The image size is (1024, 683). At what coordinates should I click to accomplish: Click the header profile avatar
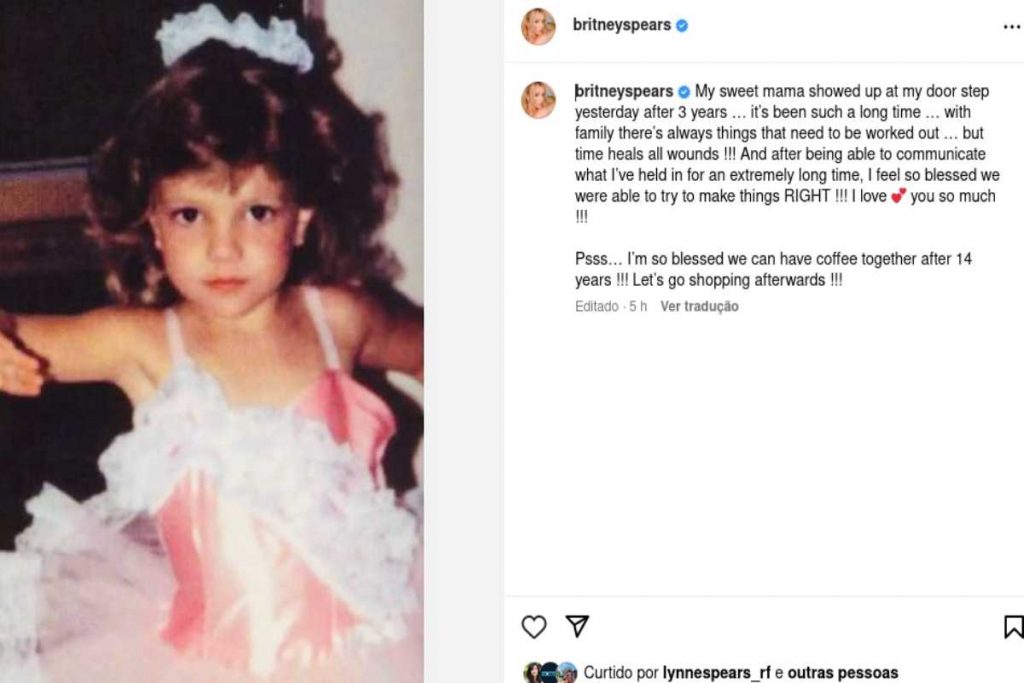coord(538,26)
